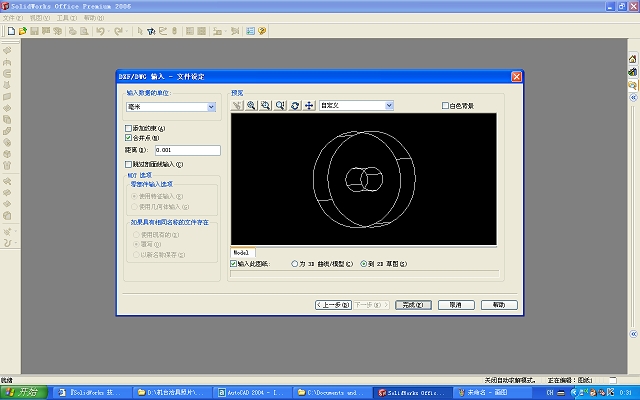Click the Select cursor arrow icon

[x=140, y=31]
